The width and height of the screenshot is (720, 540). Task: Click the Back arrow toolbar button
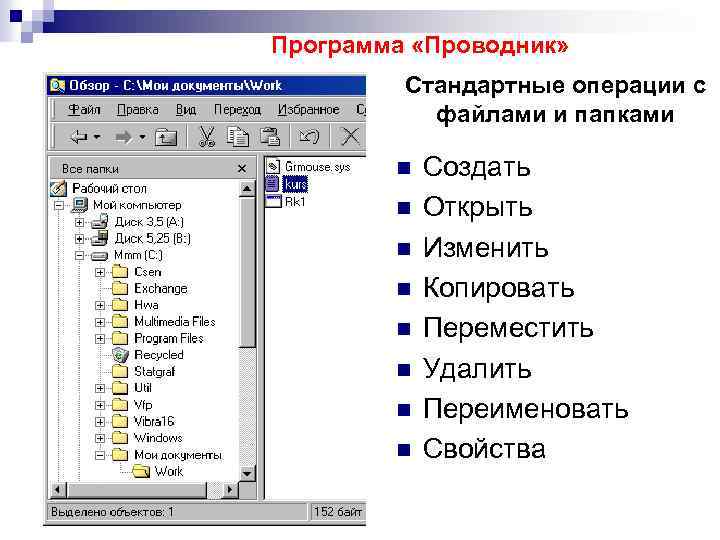[x=79, y=136]
